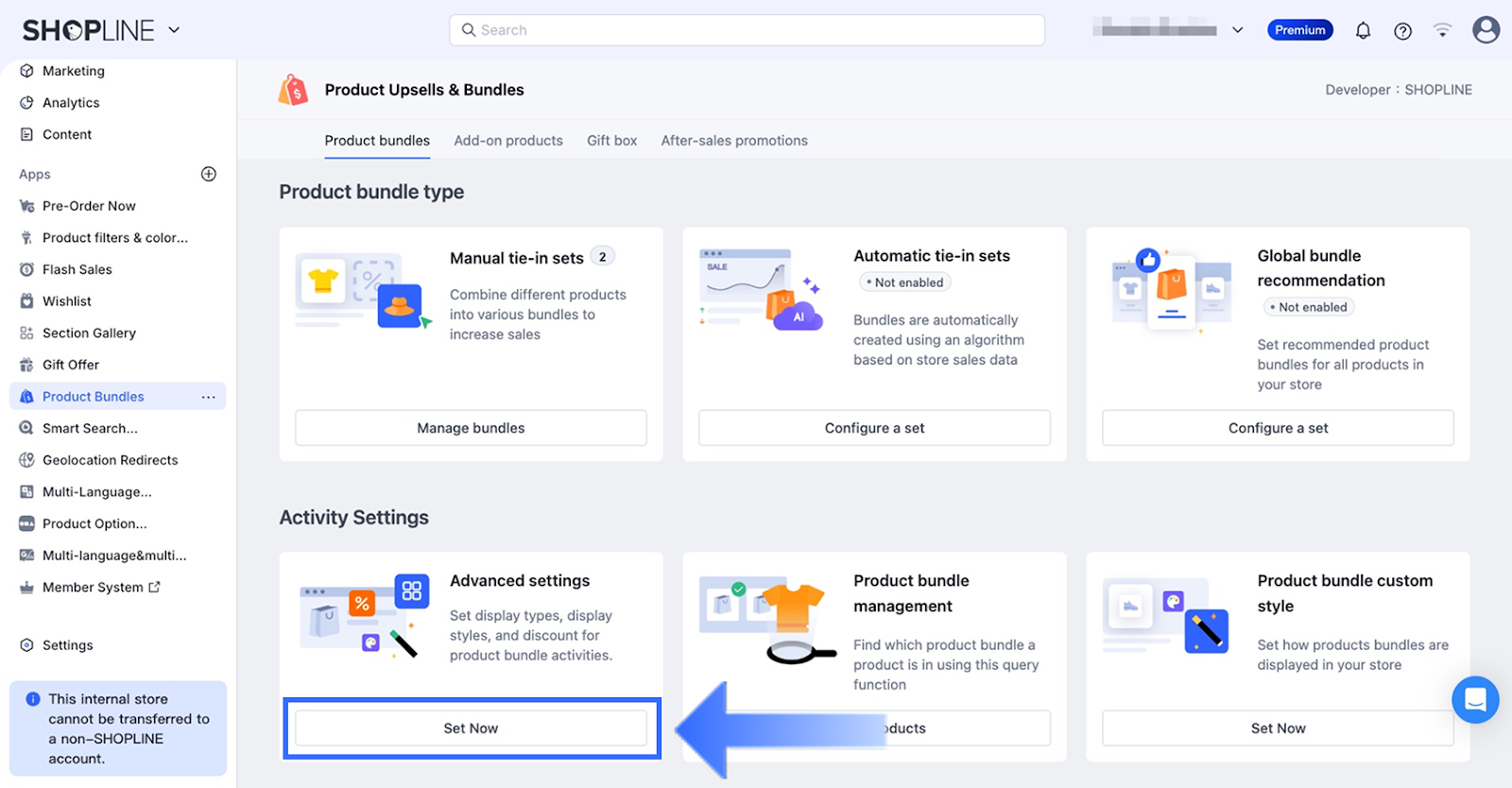Expand the SHOPLINE store switcher dropdown
Viewport: 1512px width, 788px height.
(174, 30)
